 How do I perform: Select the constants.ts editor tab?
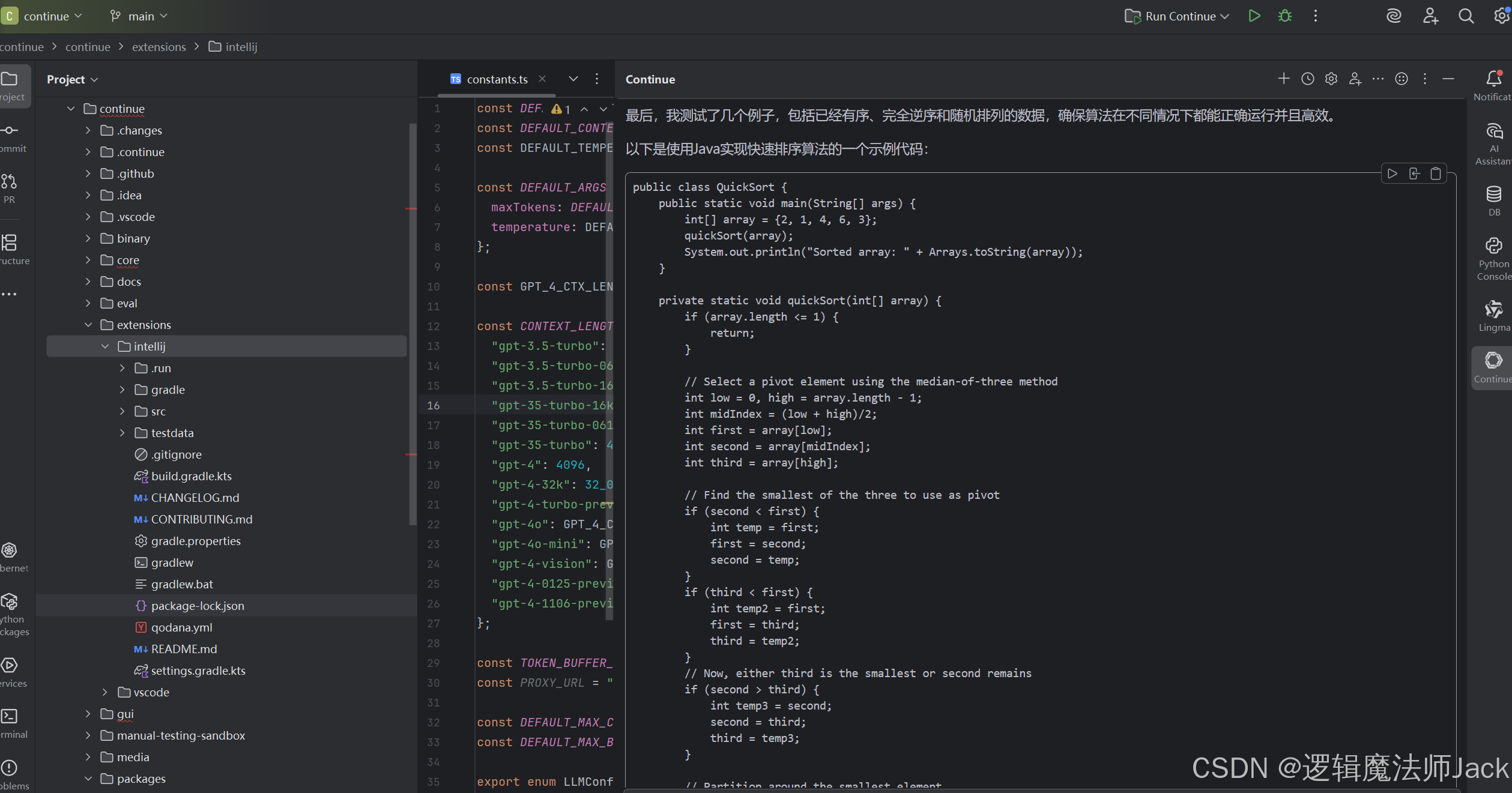[x=497, y=79]
